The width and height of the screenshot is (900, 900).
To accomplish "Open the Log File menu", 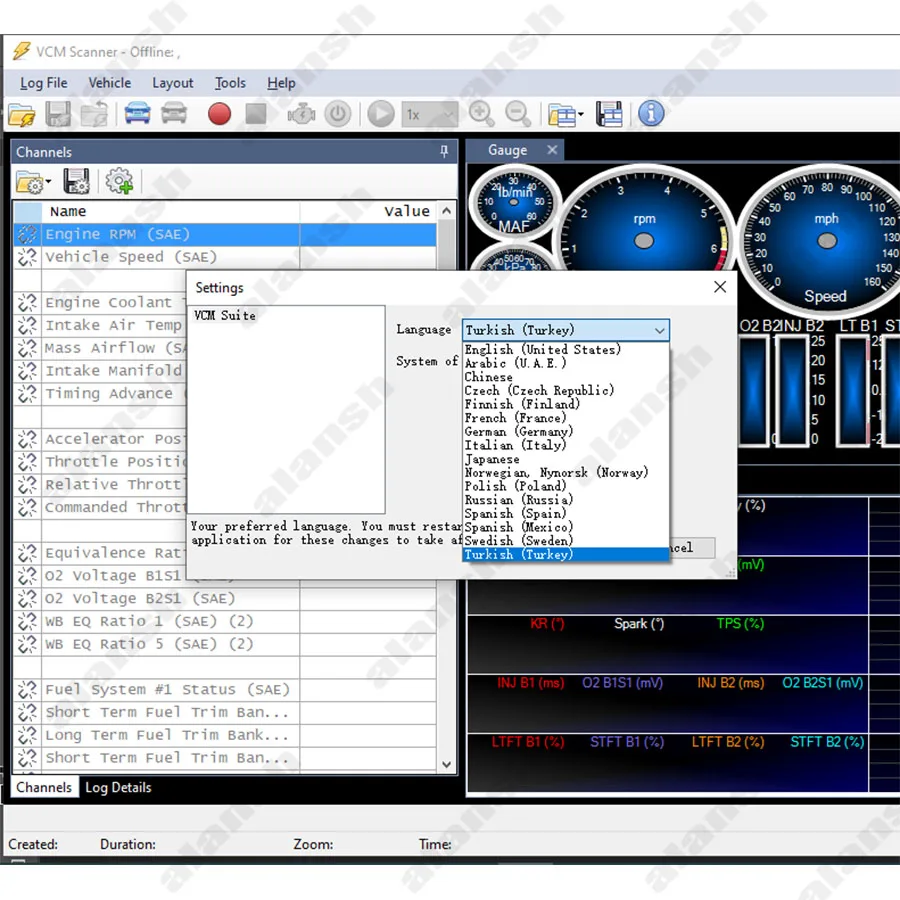I will (x=44, y=83).
